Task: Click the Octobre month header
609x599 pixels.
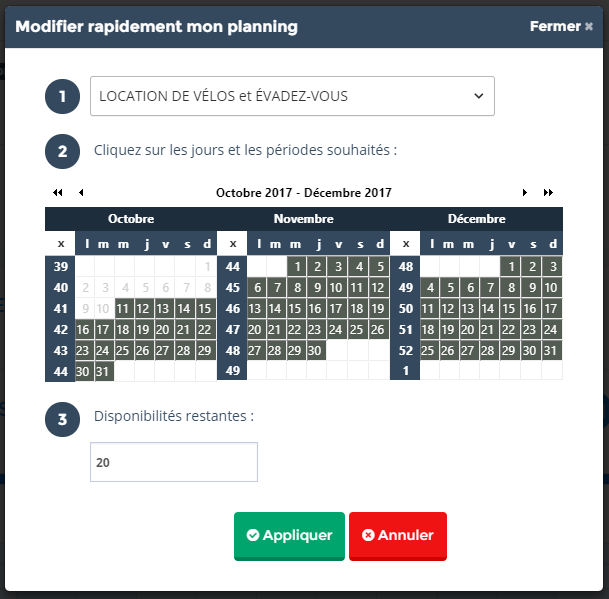Action: click(x=131, y=218)
